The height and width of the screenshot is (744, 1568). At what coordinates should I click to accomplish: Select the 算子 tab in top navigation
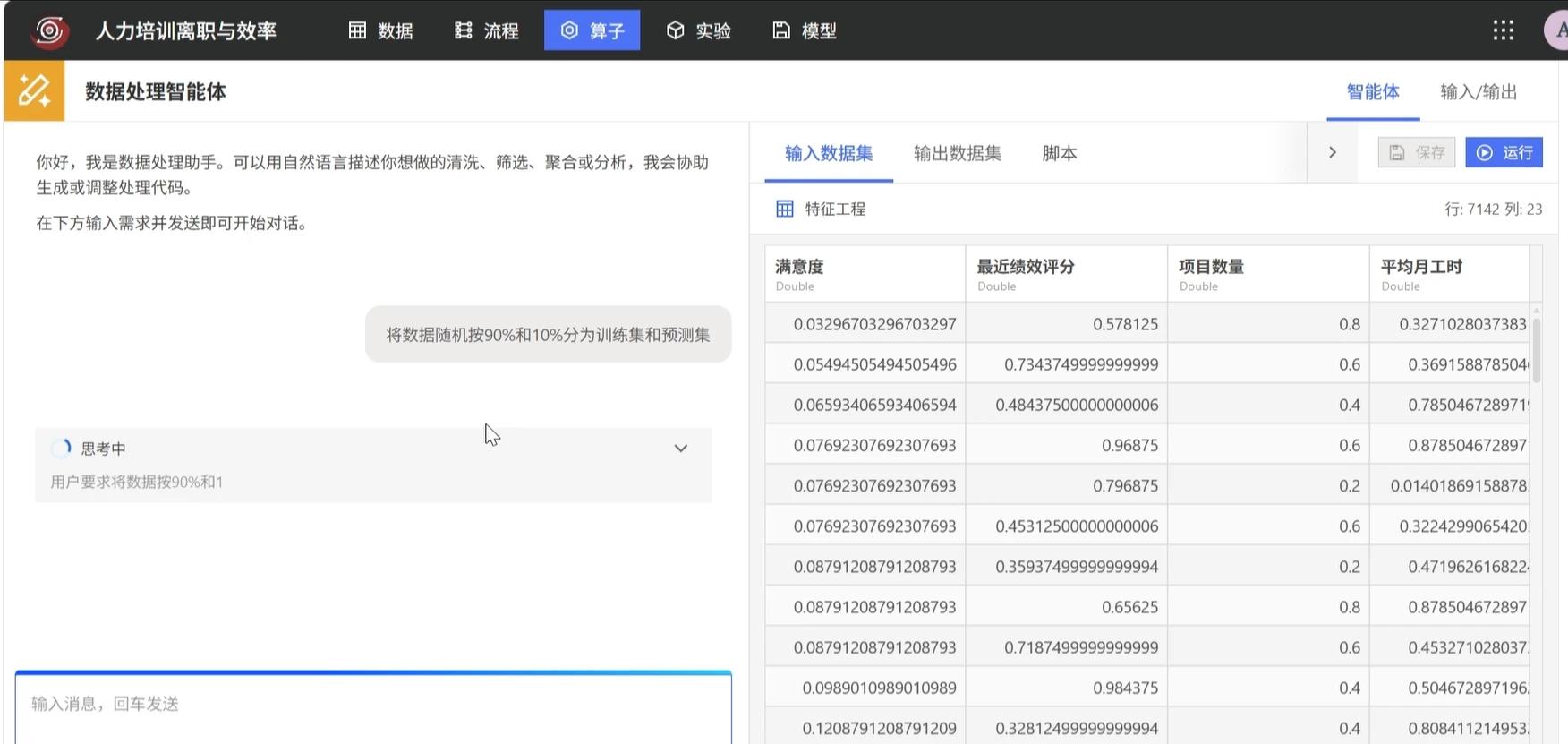[x=592, y=30]
